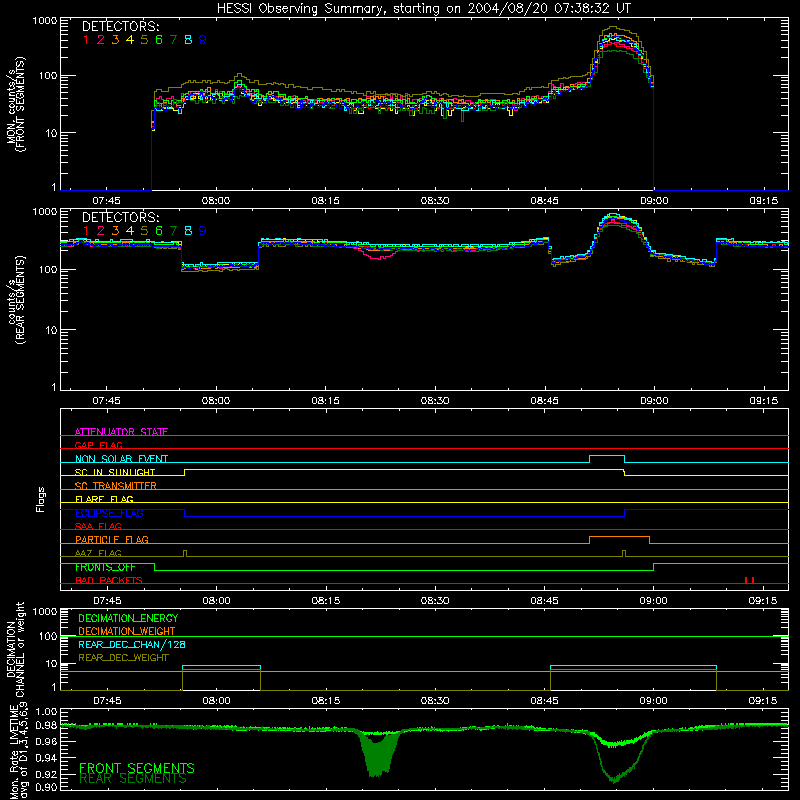Screen dimensions: 800x800
Task: Select the SAA_FLAG label
Action: tap(98, 526)
